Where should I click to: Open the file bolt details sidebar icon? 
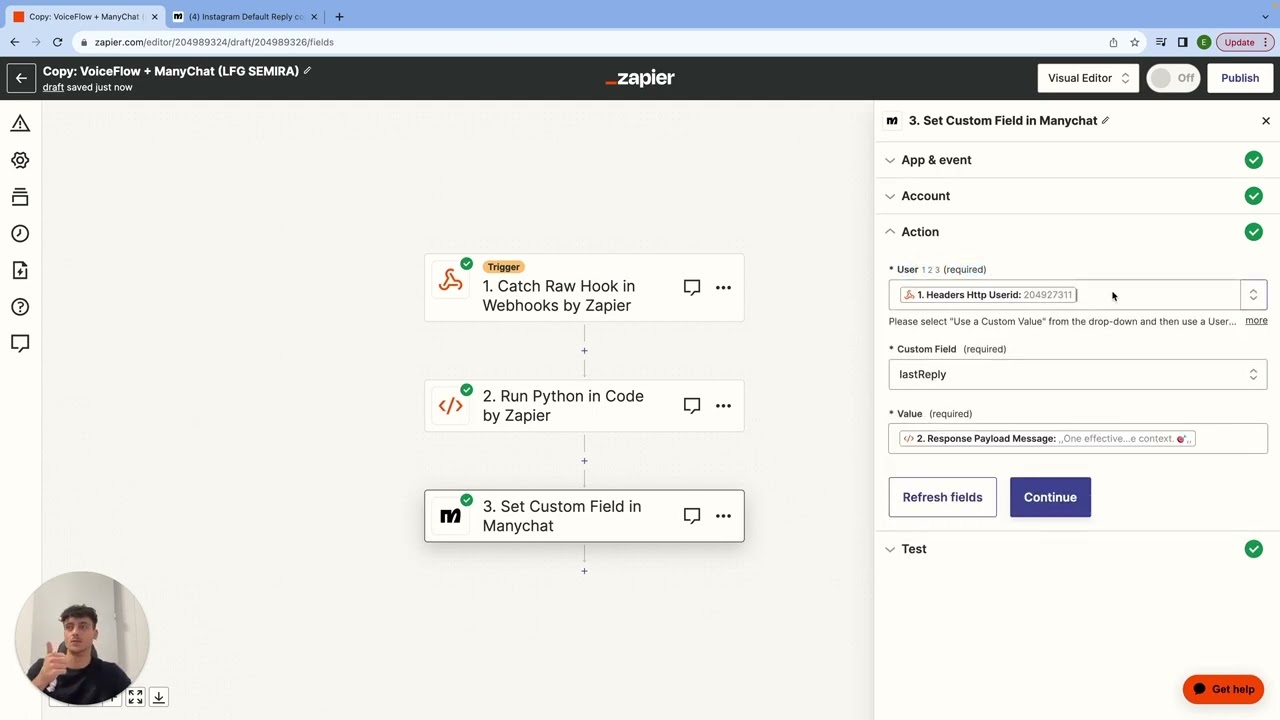click(x=20, y=270)
